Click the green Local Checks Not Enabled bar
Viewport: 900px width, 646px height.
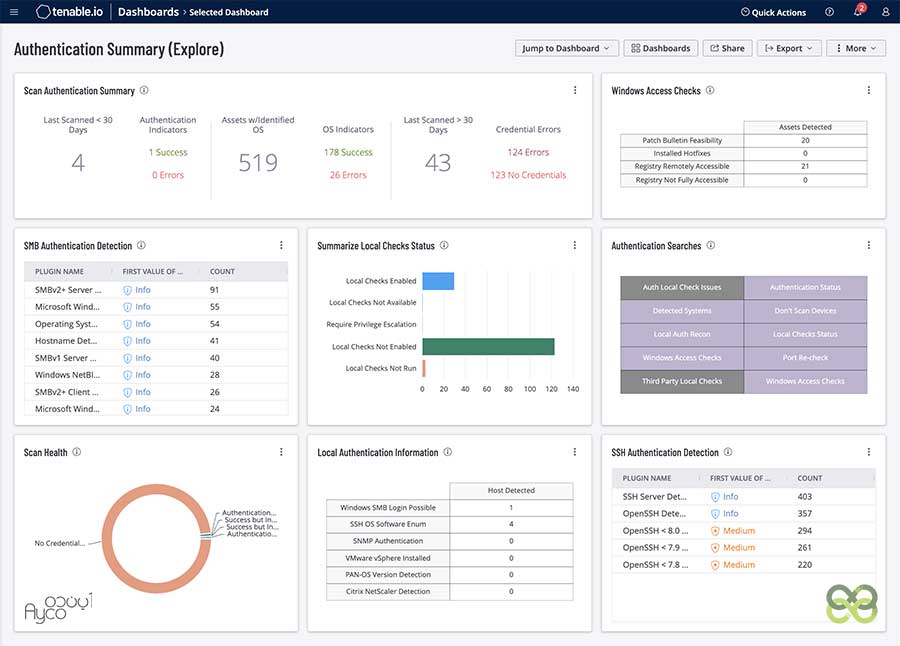(x=488, y=346)
